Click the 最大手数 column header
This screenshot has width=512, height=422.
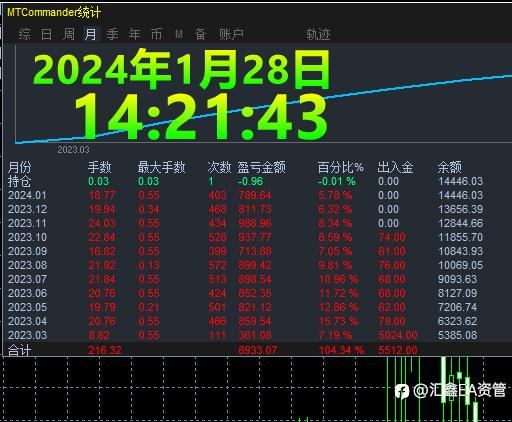(161, 167)
